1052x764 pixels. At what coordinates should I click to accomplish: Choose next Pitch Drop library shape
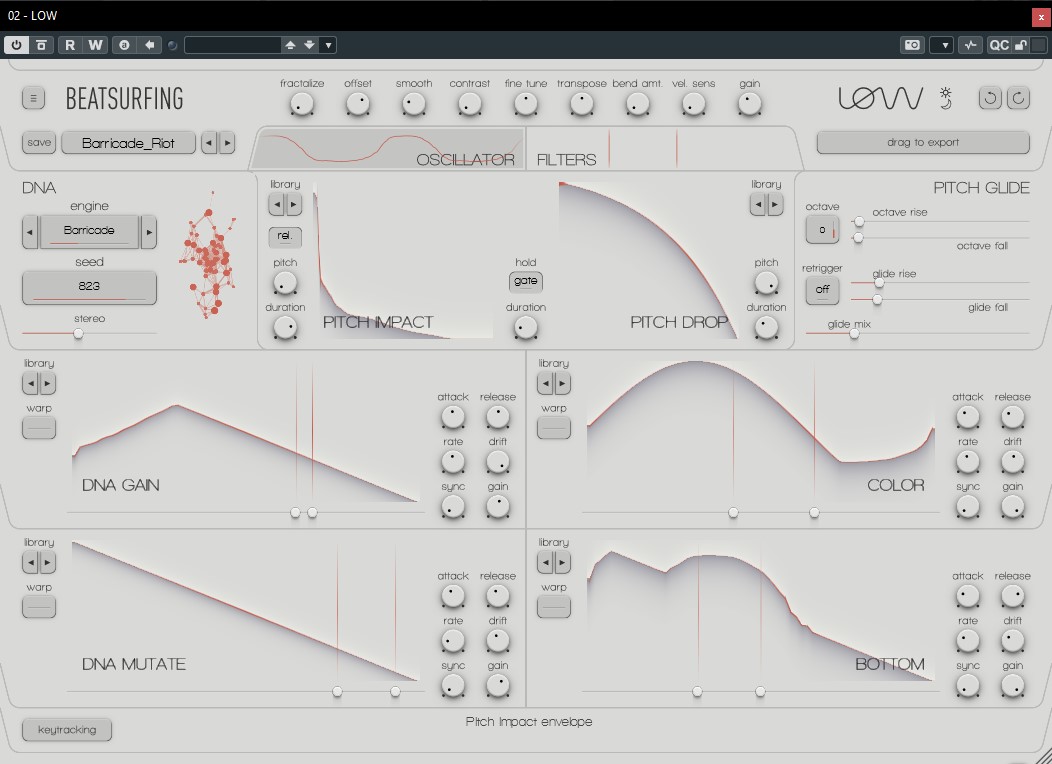coord(775,205)
